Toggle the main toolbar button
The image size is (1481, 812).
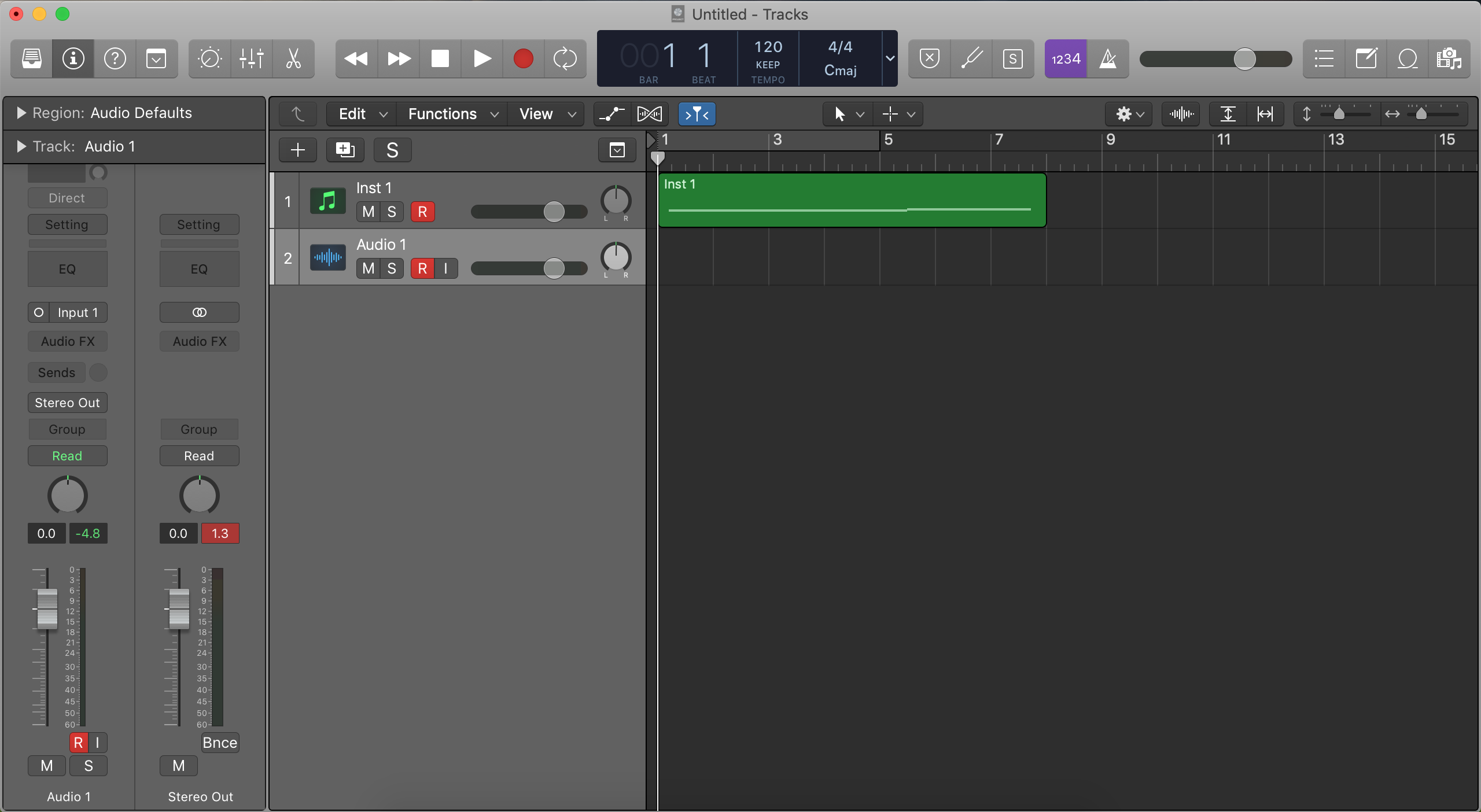(x=156, y=58)
